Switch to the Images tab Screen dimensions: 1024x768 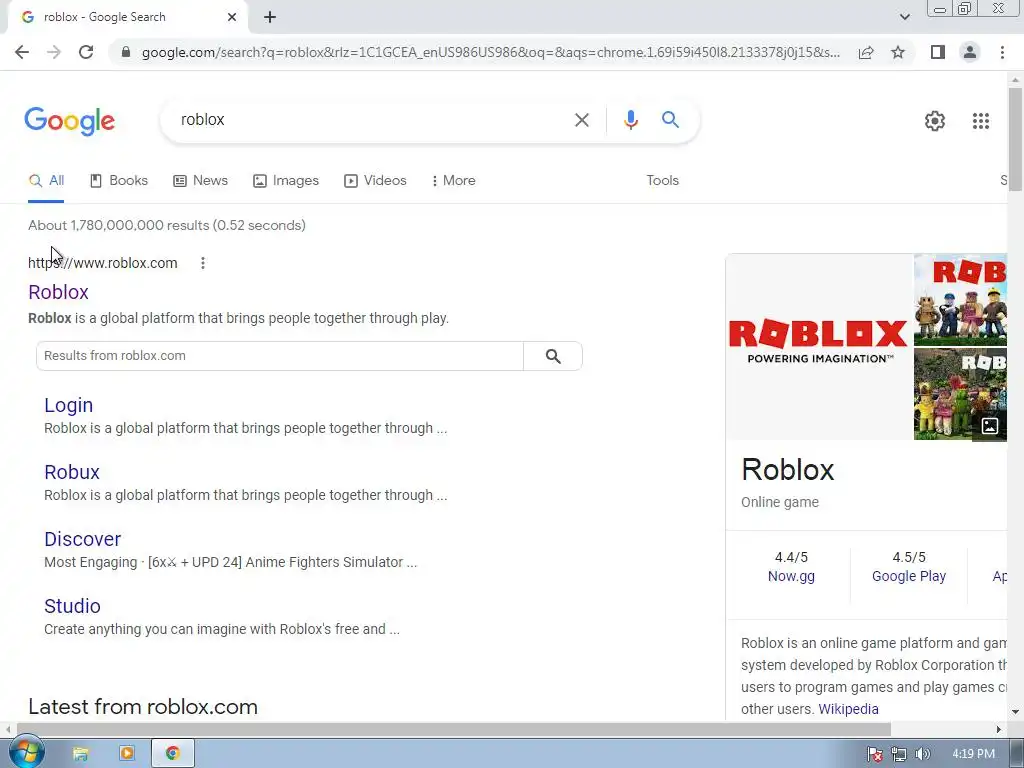click(286, 180)
